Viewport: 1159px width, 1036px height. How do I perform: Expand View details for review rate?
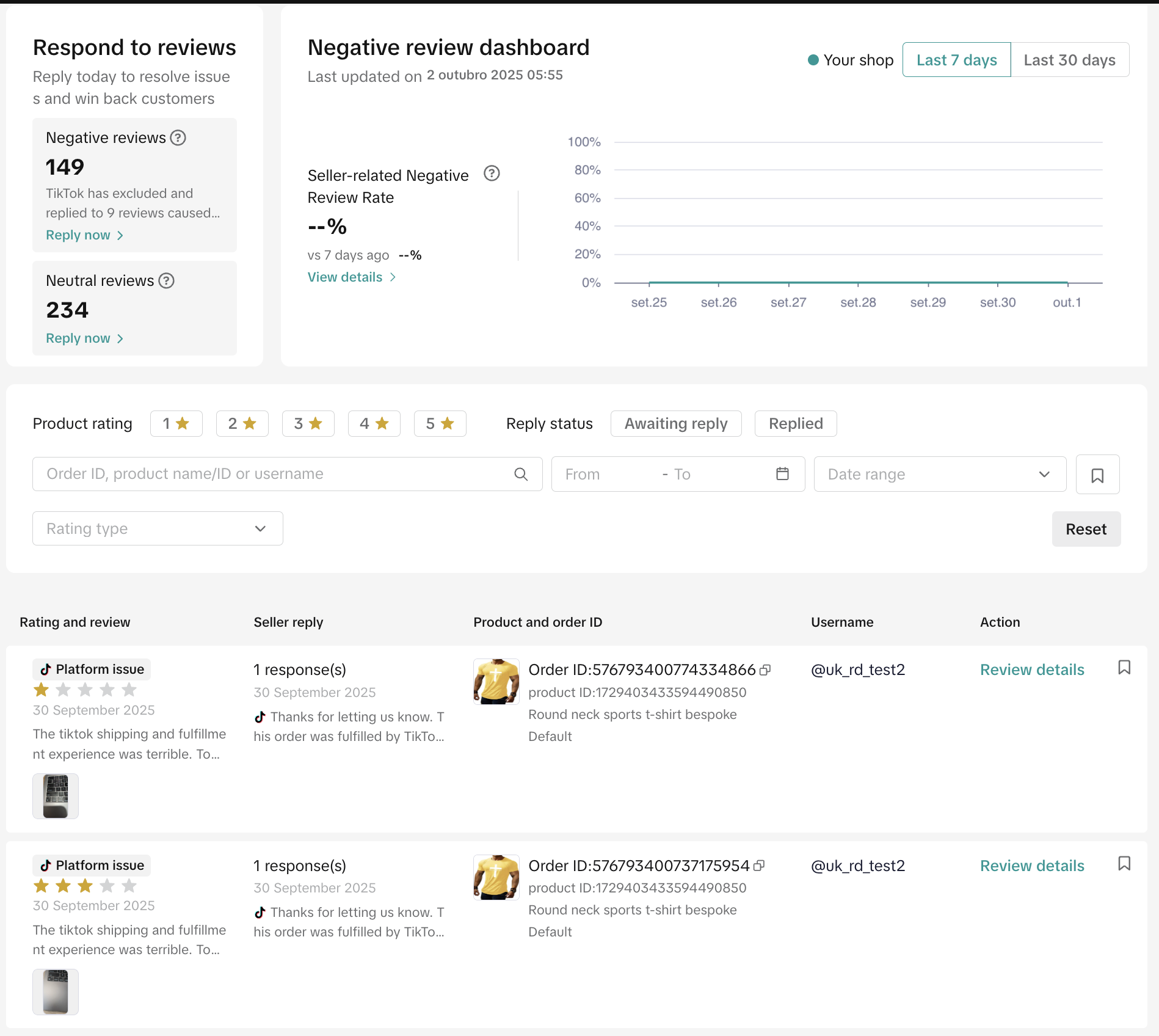pos(351,277)
